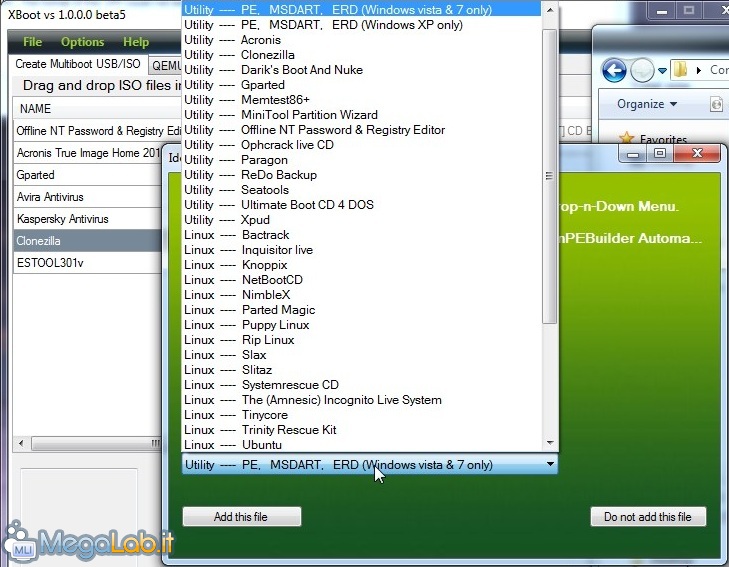Choose Linux Slitaz option

click(x=362, y=369)
